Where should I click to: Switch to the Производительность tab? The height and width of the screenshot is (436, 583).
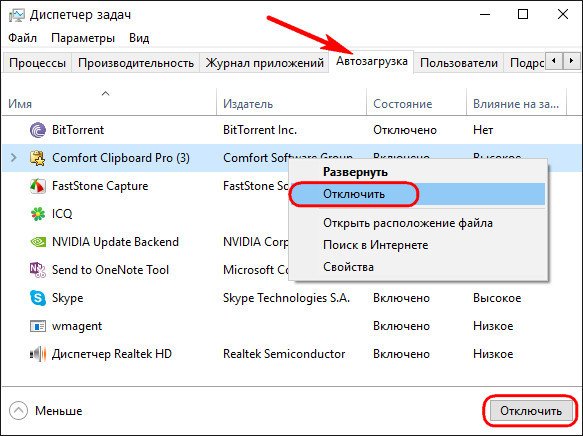pos(136,63)
